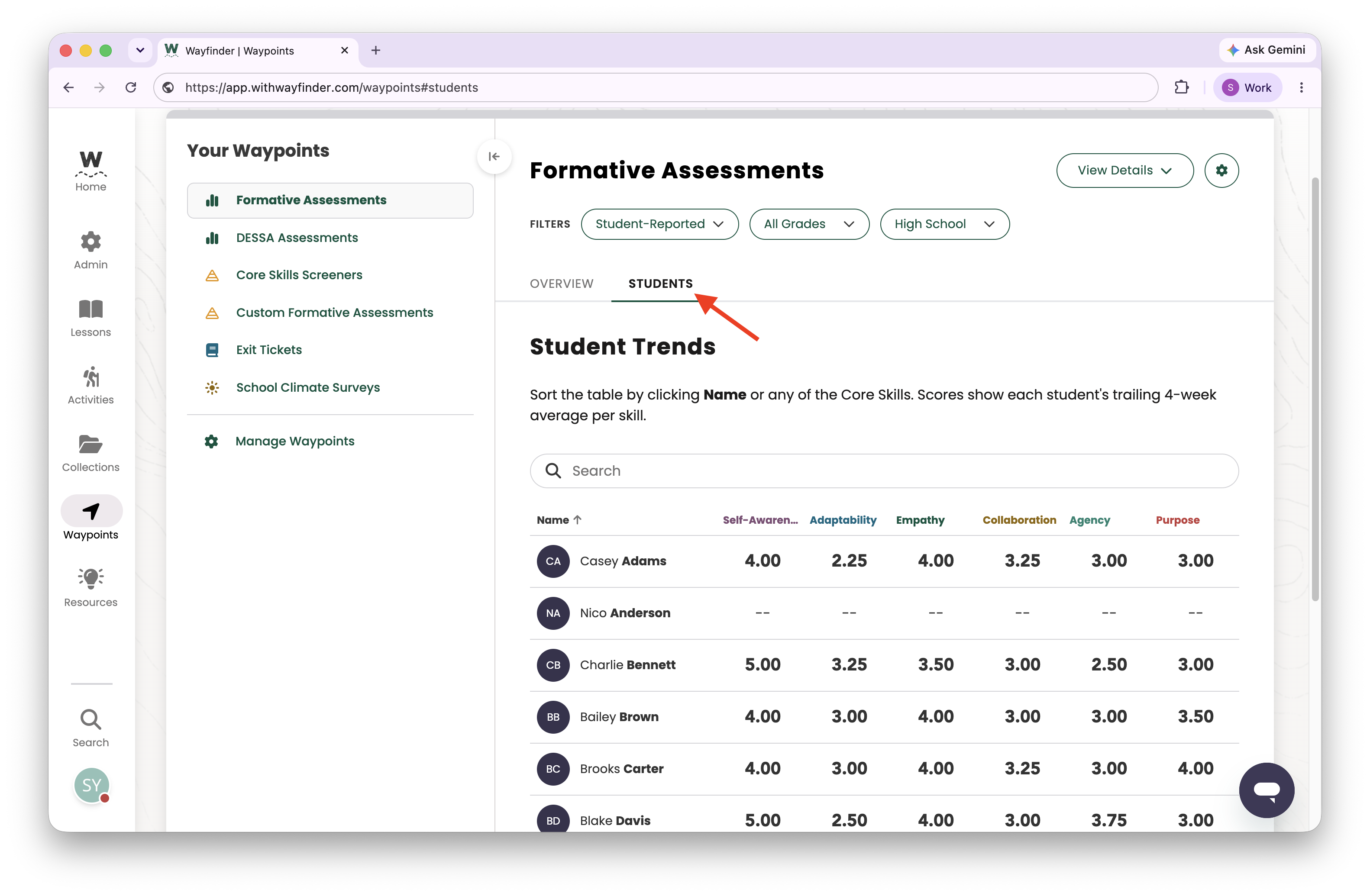Open Manage Waypoints link
Image resolution: width=1370 pixels, height=896 pixels.
pos(295,442)
